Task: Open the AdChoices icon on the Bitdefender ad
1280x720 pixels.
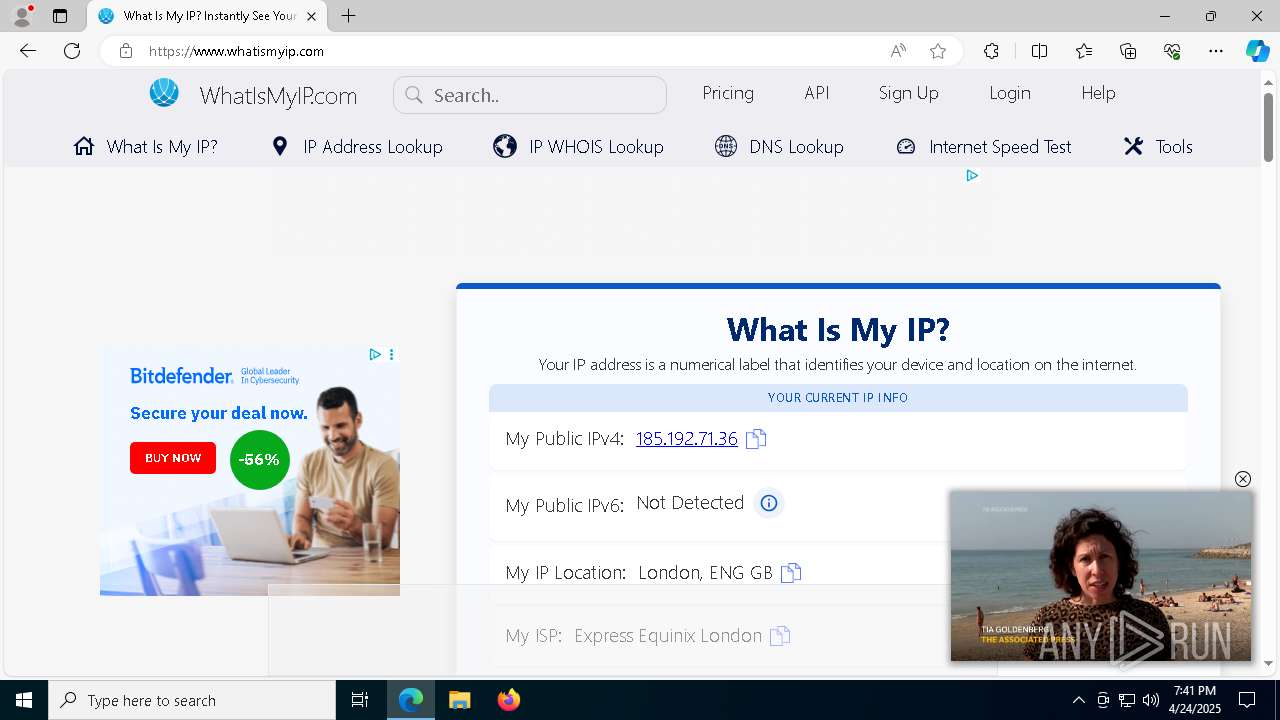Action: [375, 354]
